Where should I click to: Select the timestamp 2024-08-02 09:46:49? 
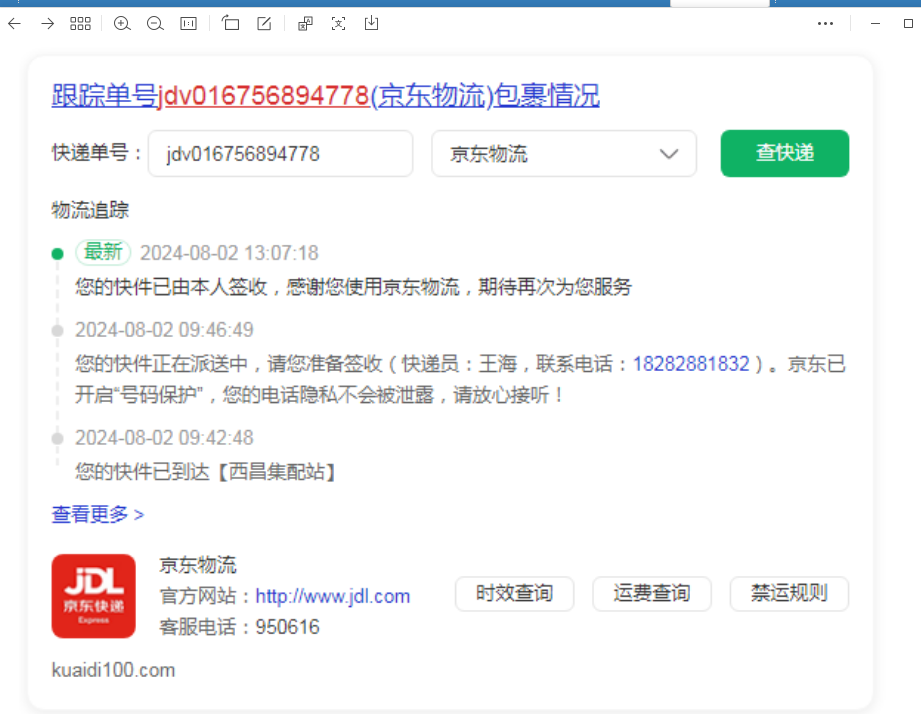[164, 330]
